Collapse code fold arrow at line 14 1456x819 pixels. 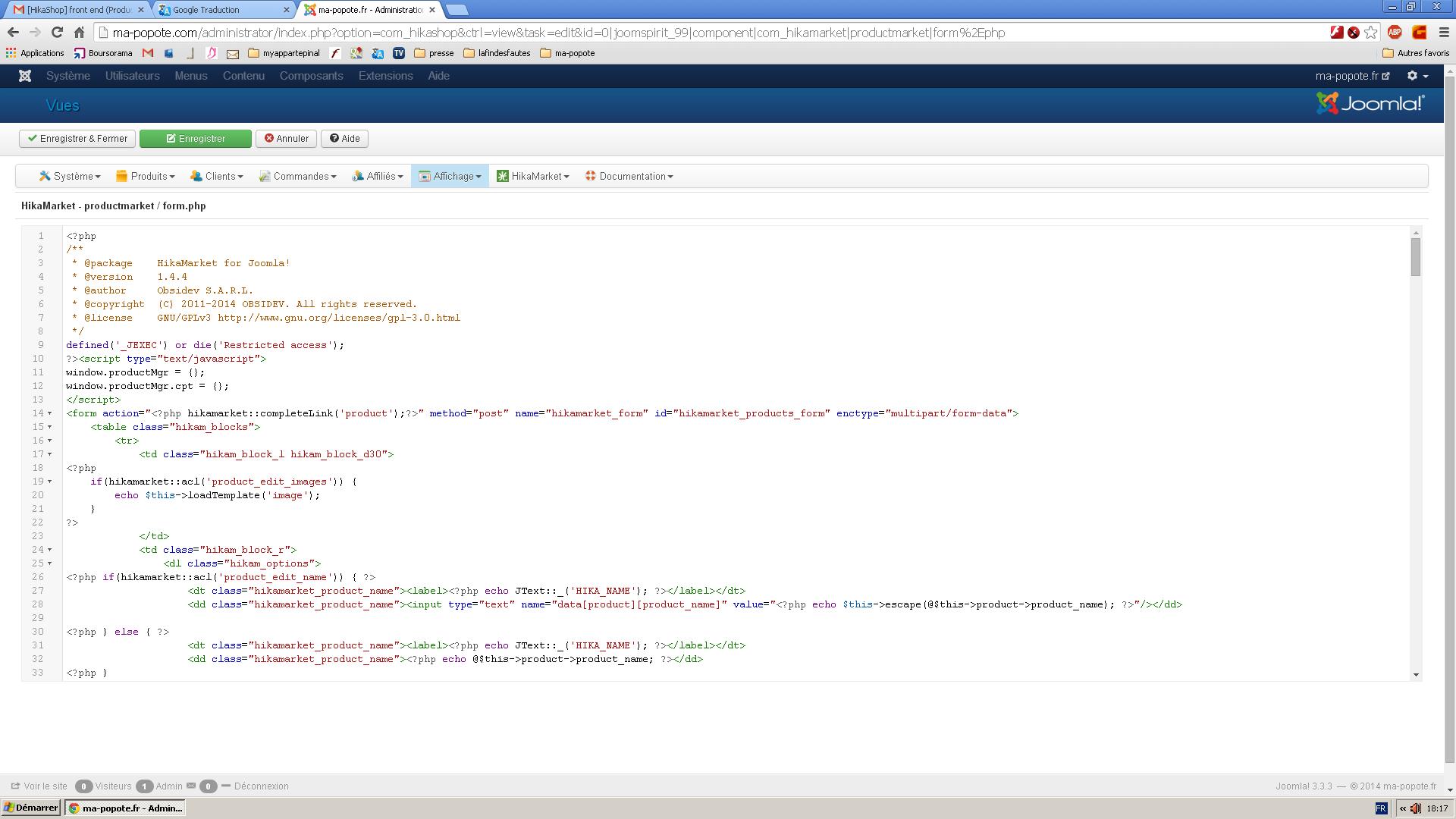coord(50,413)
